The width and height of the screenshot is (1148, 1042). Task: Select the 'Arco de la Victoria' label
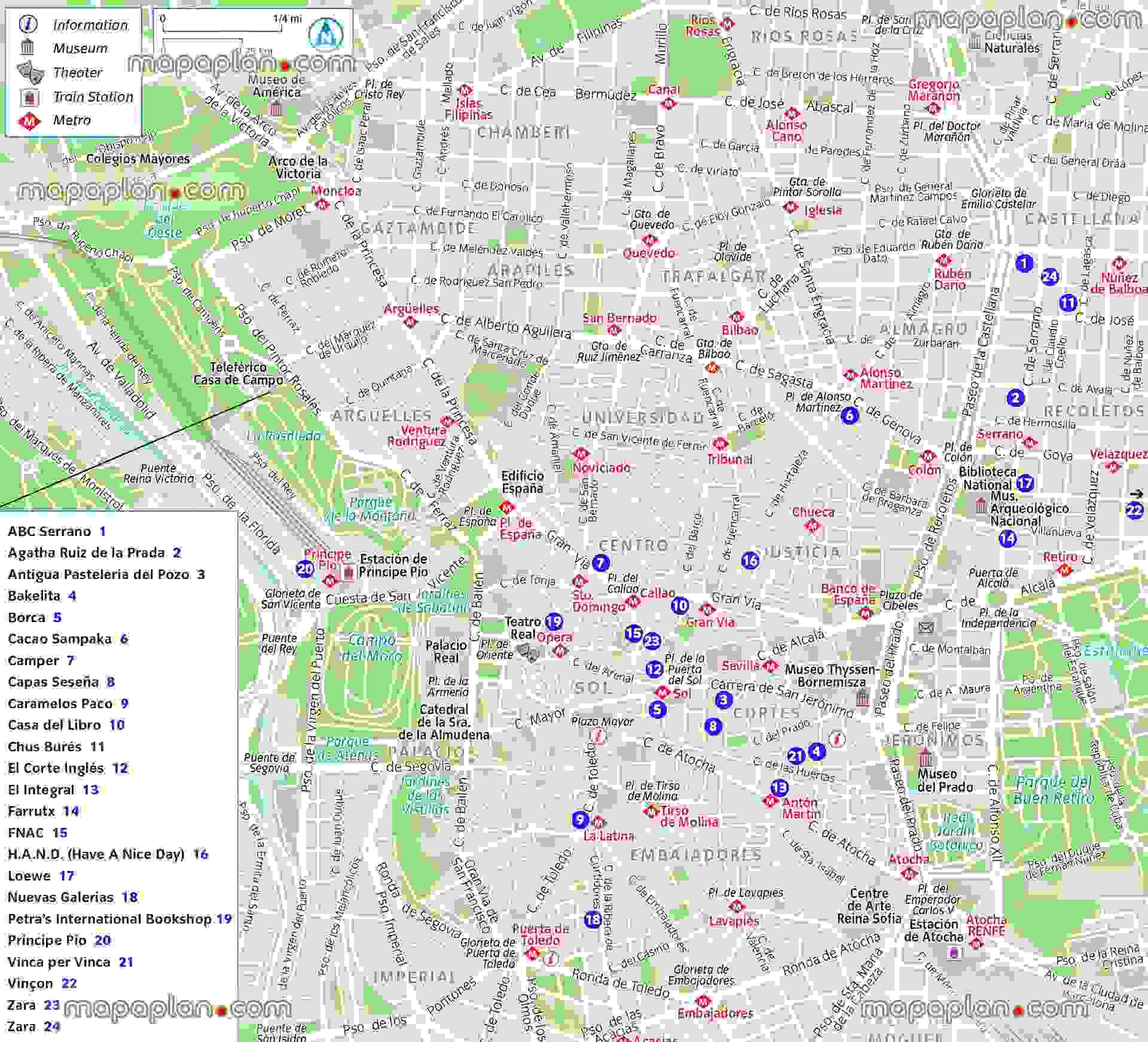pos(298,167)
